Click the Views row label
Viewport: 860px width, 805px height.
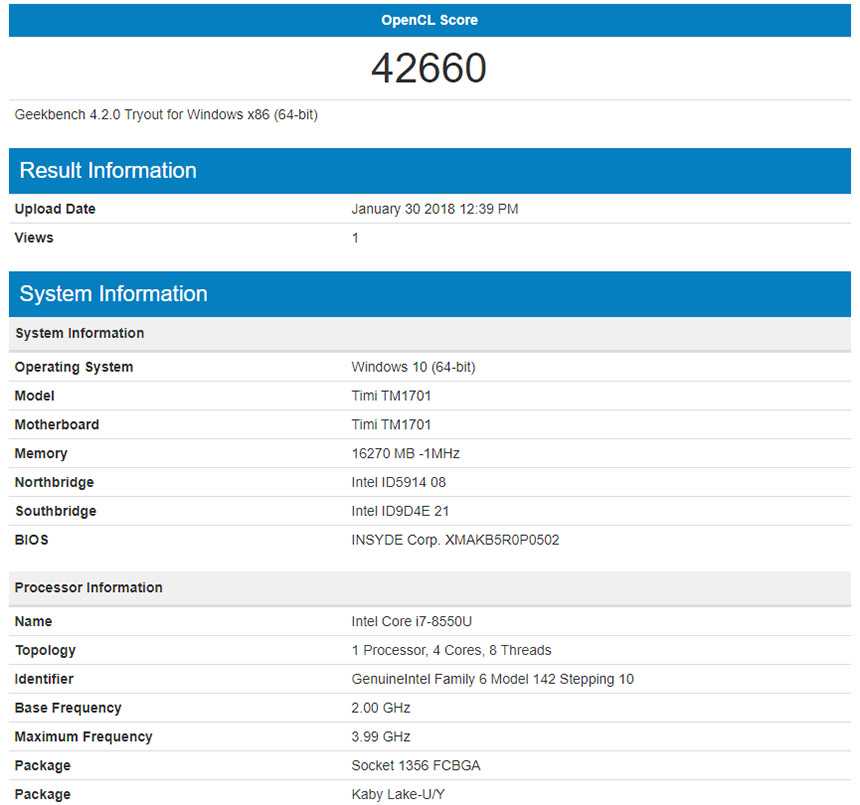[34, 238]
